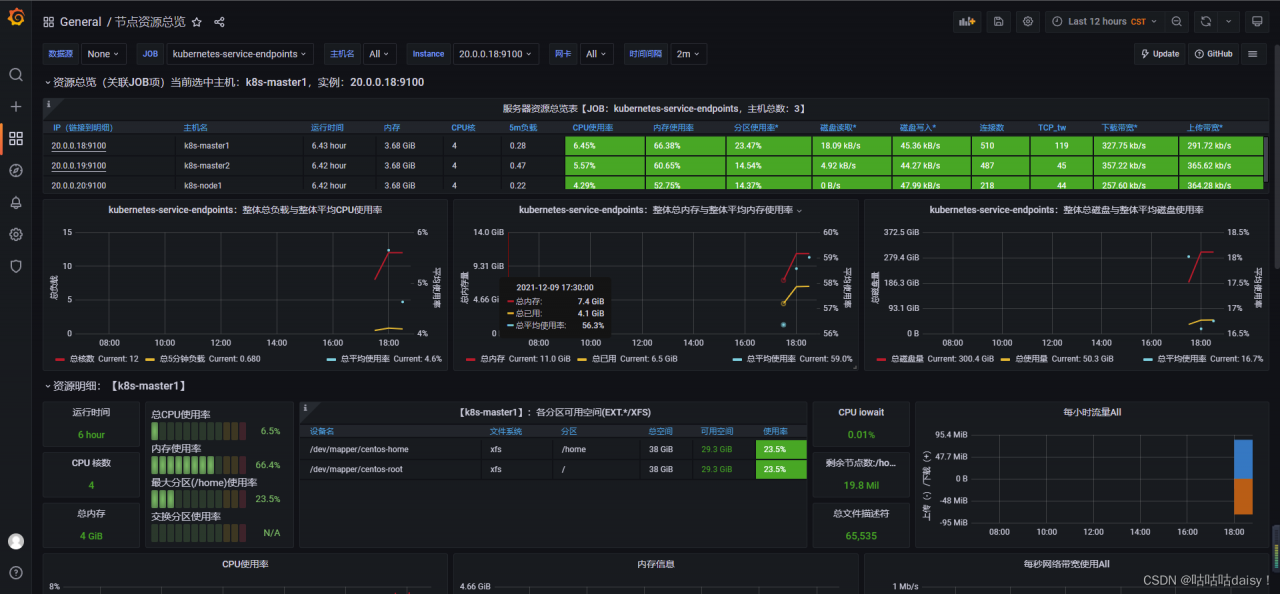1280x594 pixels.
Task: Sort table by TCP_tw column
Action: coord(1053,128)
